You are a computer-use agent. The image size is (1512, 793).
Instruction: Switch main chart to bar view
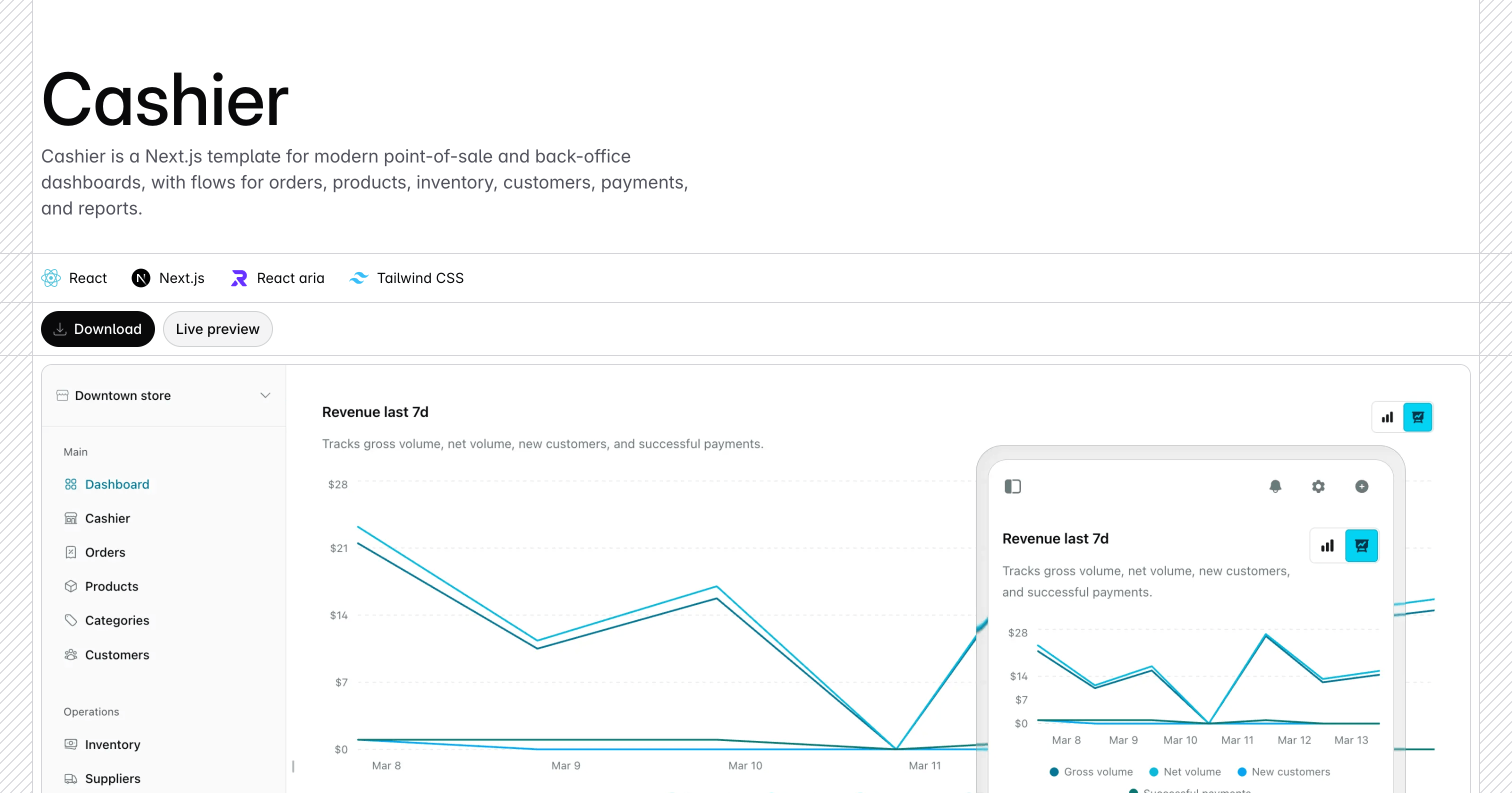1387,417
